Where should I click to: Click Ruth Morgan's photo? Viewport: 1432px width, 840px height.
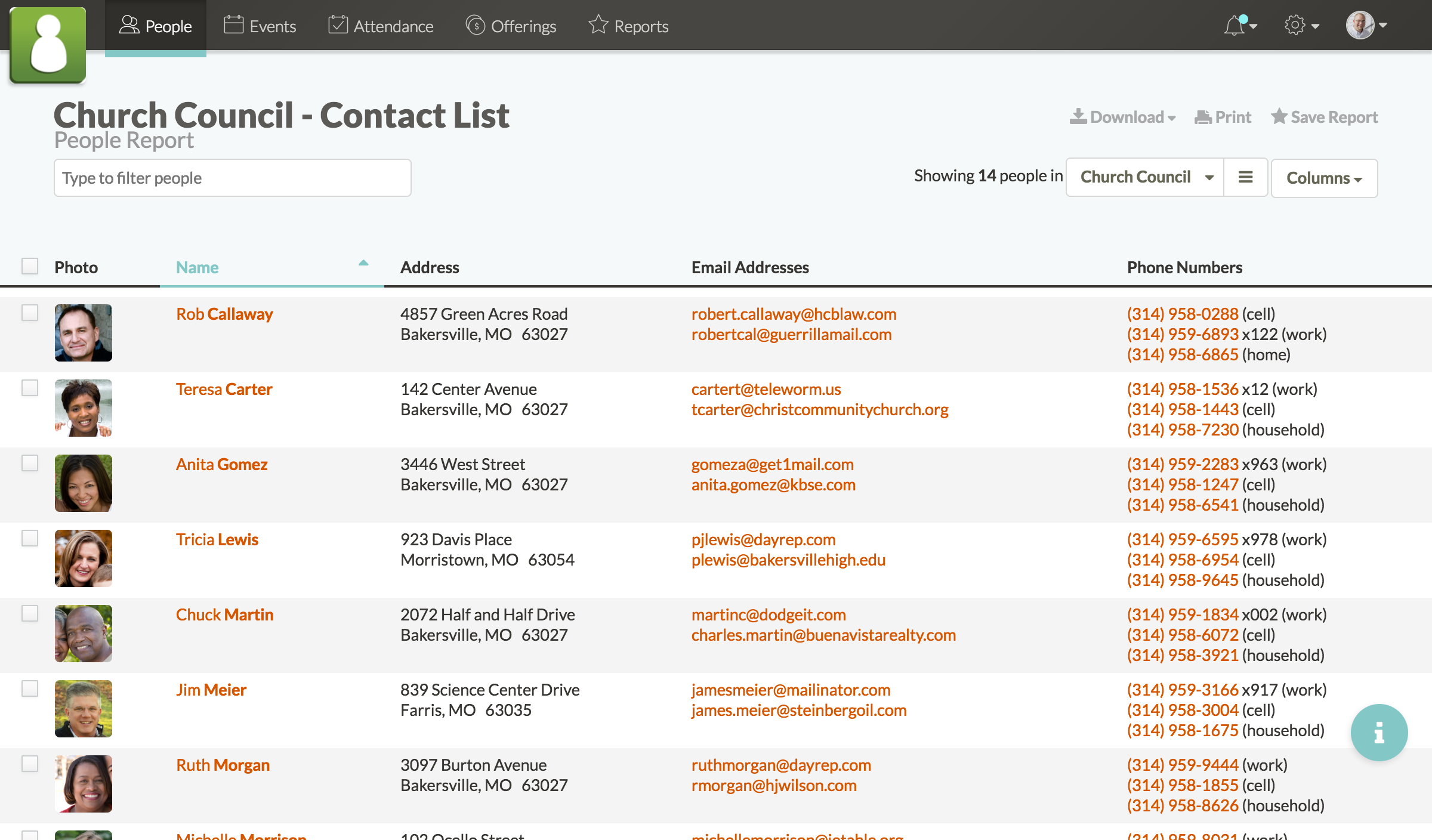coord(84,784)
